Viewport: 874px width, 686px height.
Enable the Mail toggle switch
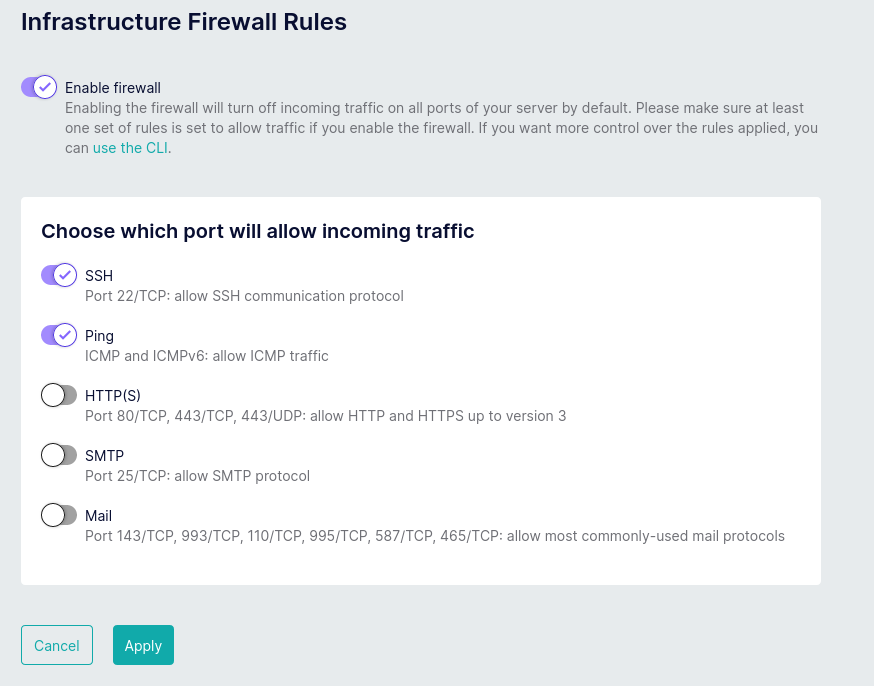tap(59, 515)
